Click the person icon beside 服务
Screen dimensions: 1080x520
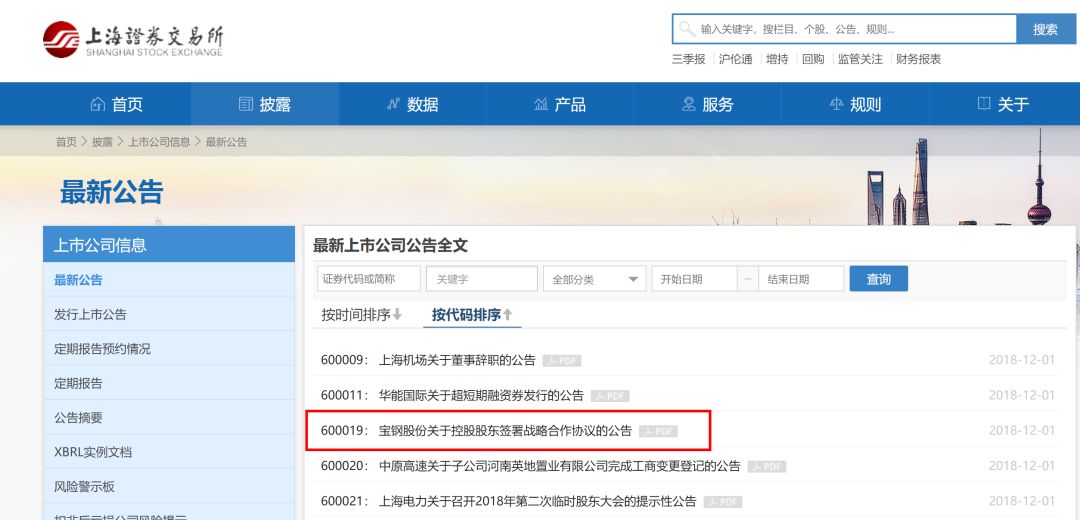click(x=689, y=104)
